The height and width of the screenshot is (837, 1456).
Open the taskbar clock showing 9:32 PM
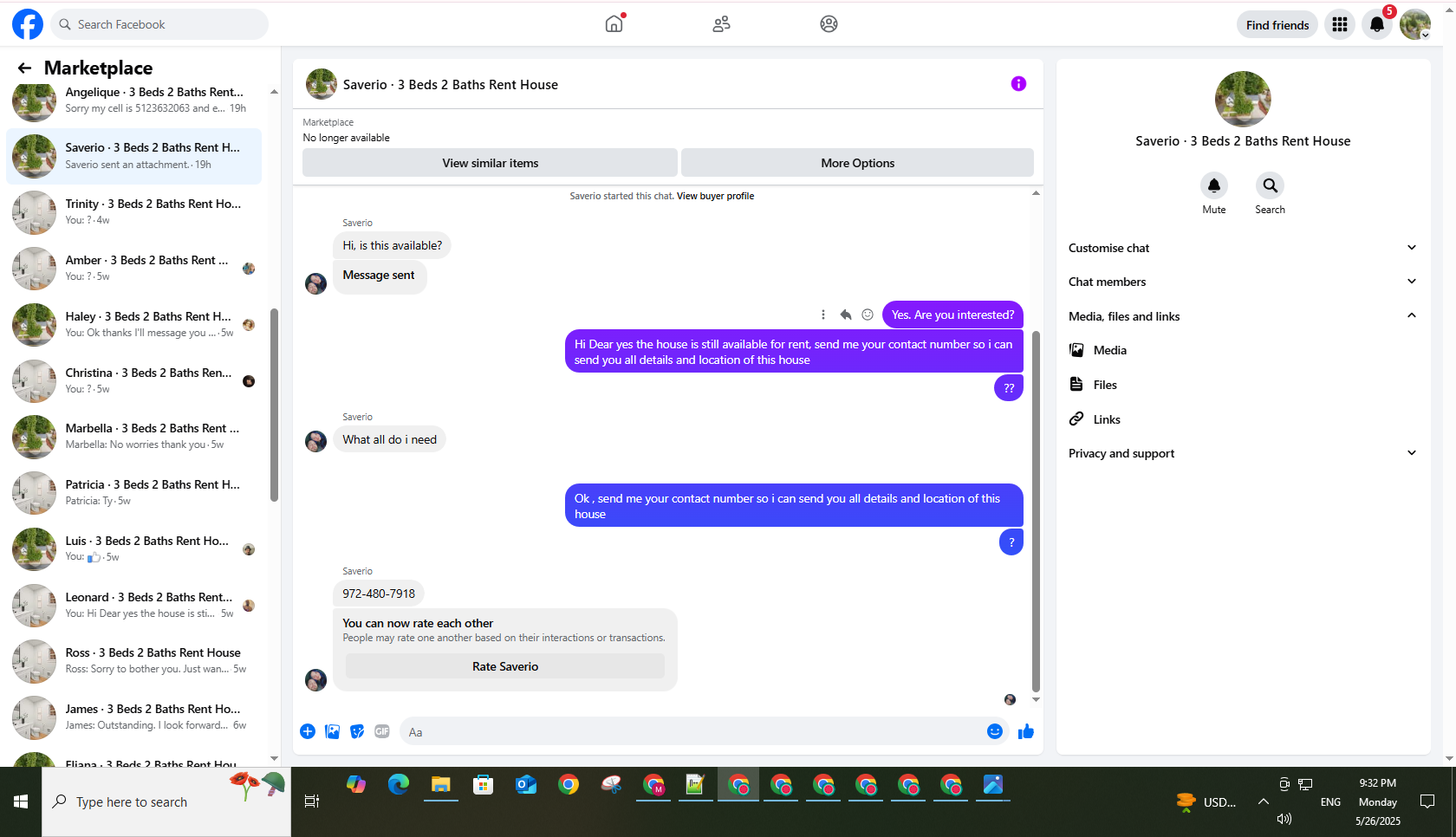coord(1378,802)
